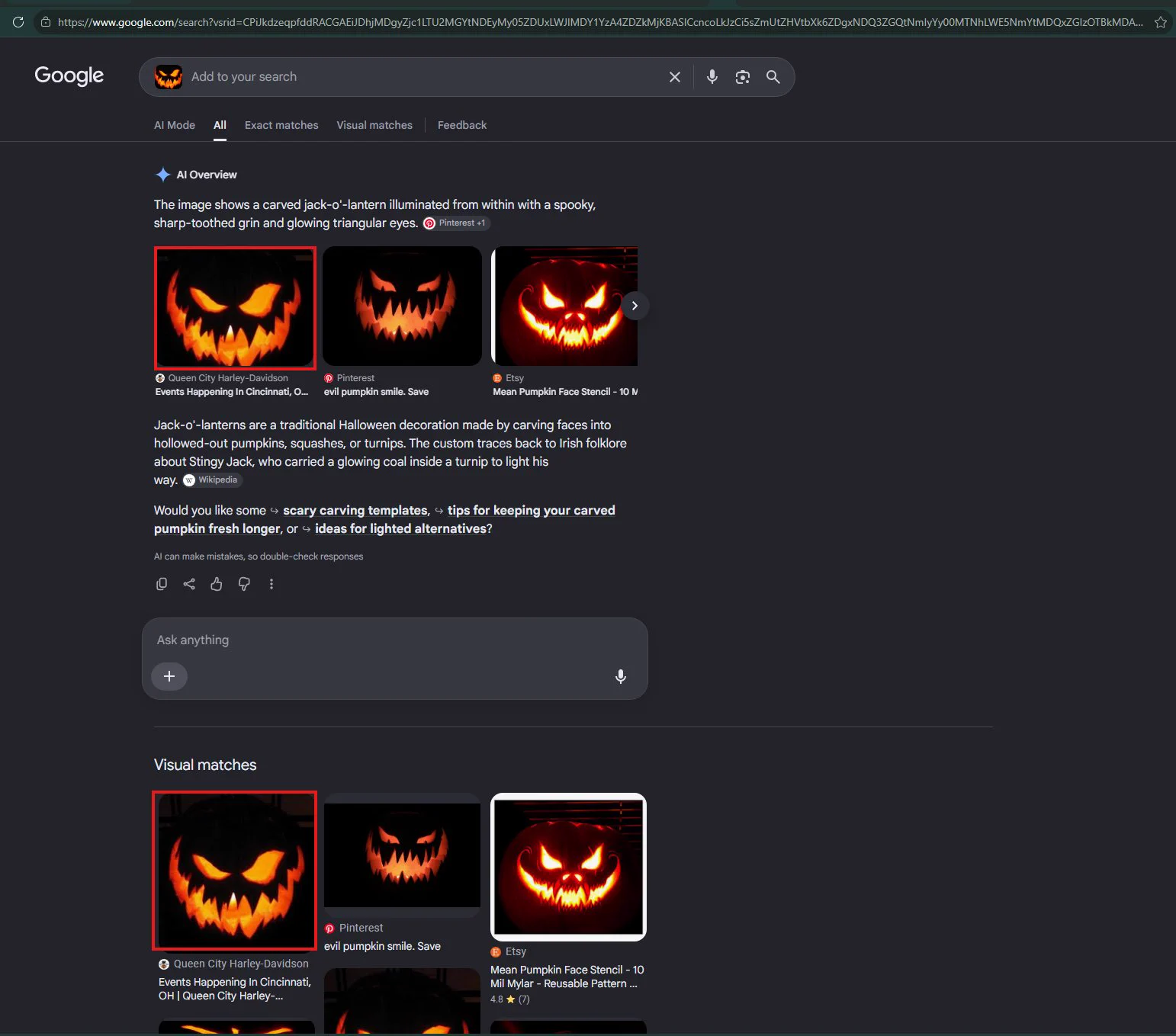Switch to the Visual matches tab
This screenshot has height=1036, width=1176.
click(374, 125)
